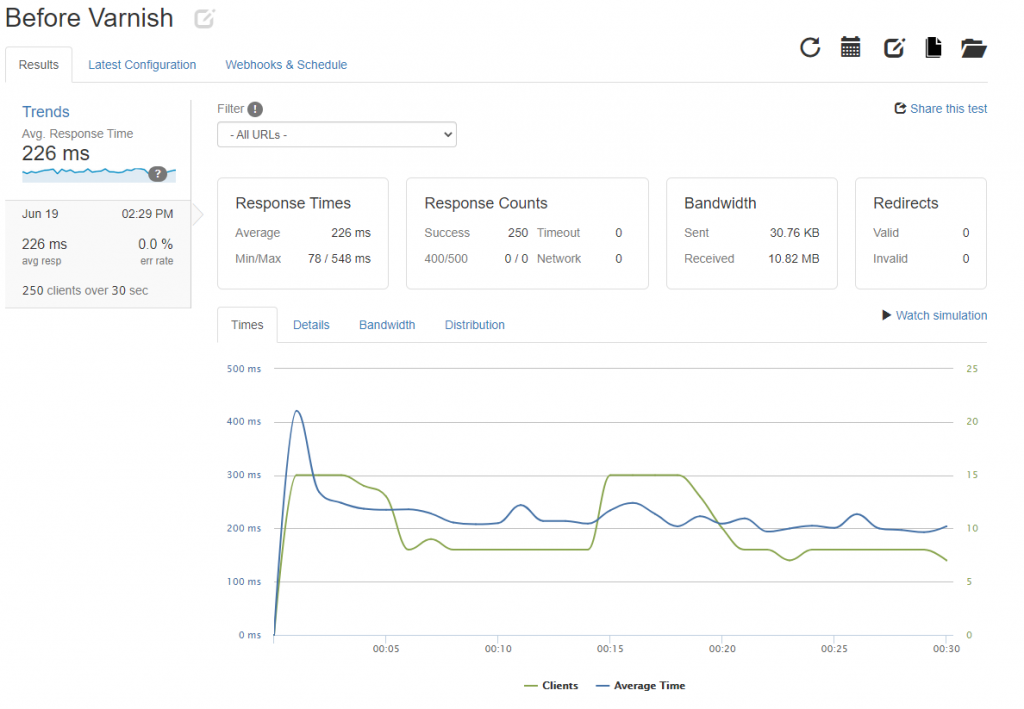Click the 250 clients over 30 sec text
This screenshot has height=709, width=1024.
click(x=85, y=291)
